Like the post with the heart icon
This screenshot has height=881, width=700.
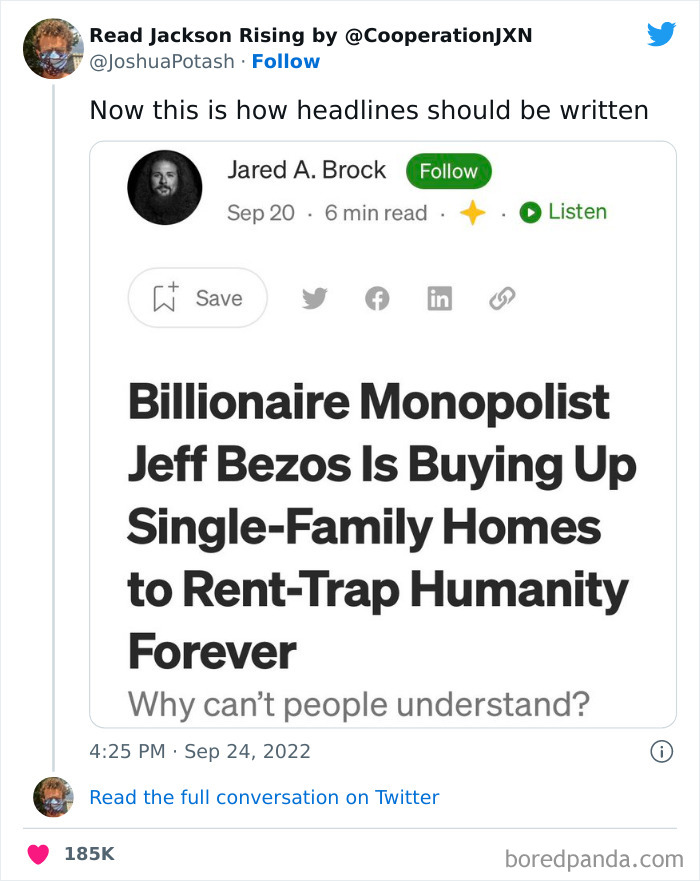click(37, 853)
